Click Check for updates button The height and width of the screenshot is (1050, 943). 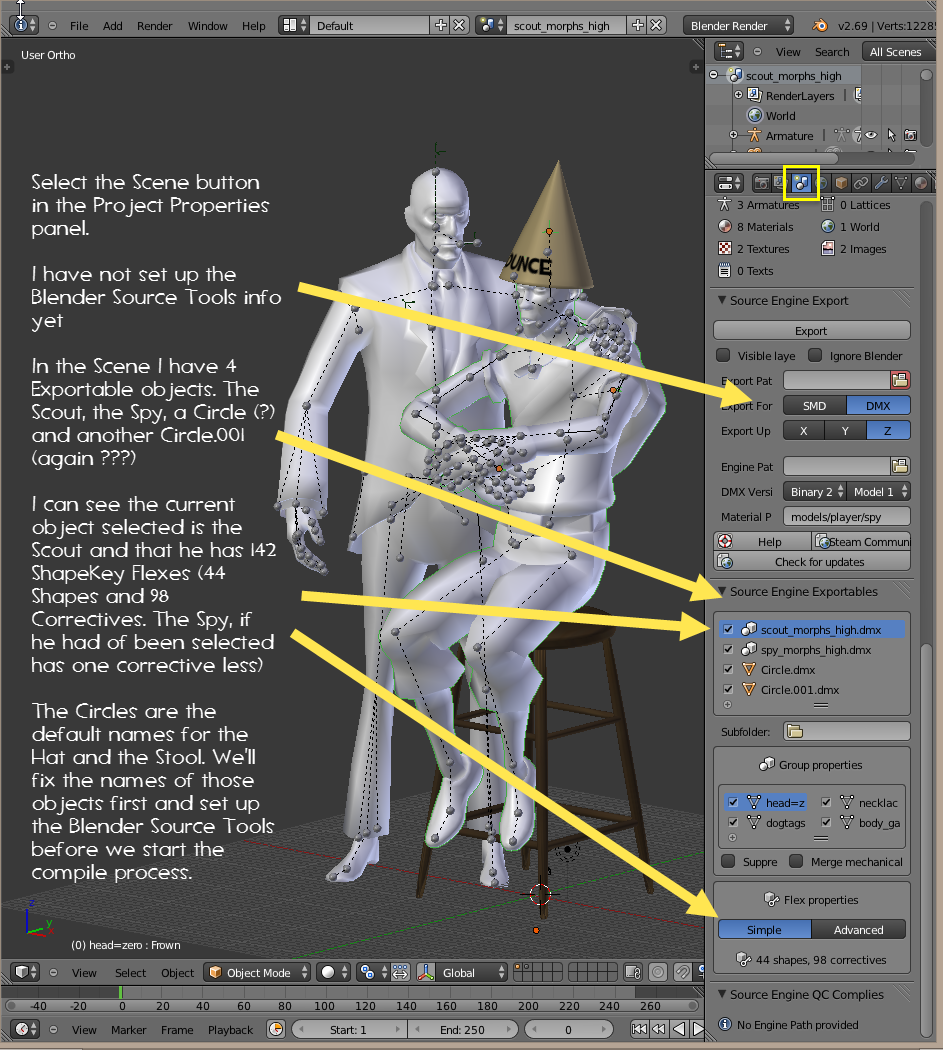[x=812, y=561]
